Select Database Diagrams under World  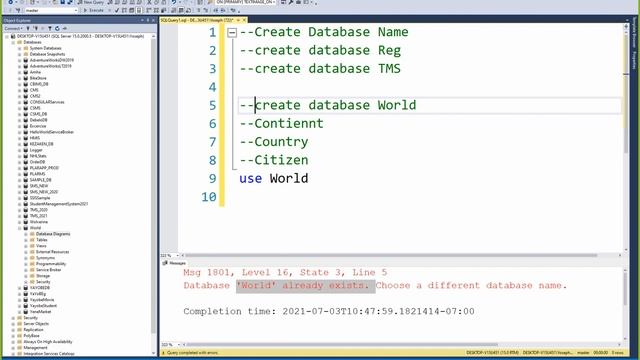pos(53,234)
